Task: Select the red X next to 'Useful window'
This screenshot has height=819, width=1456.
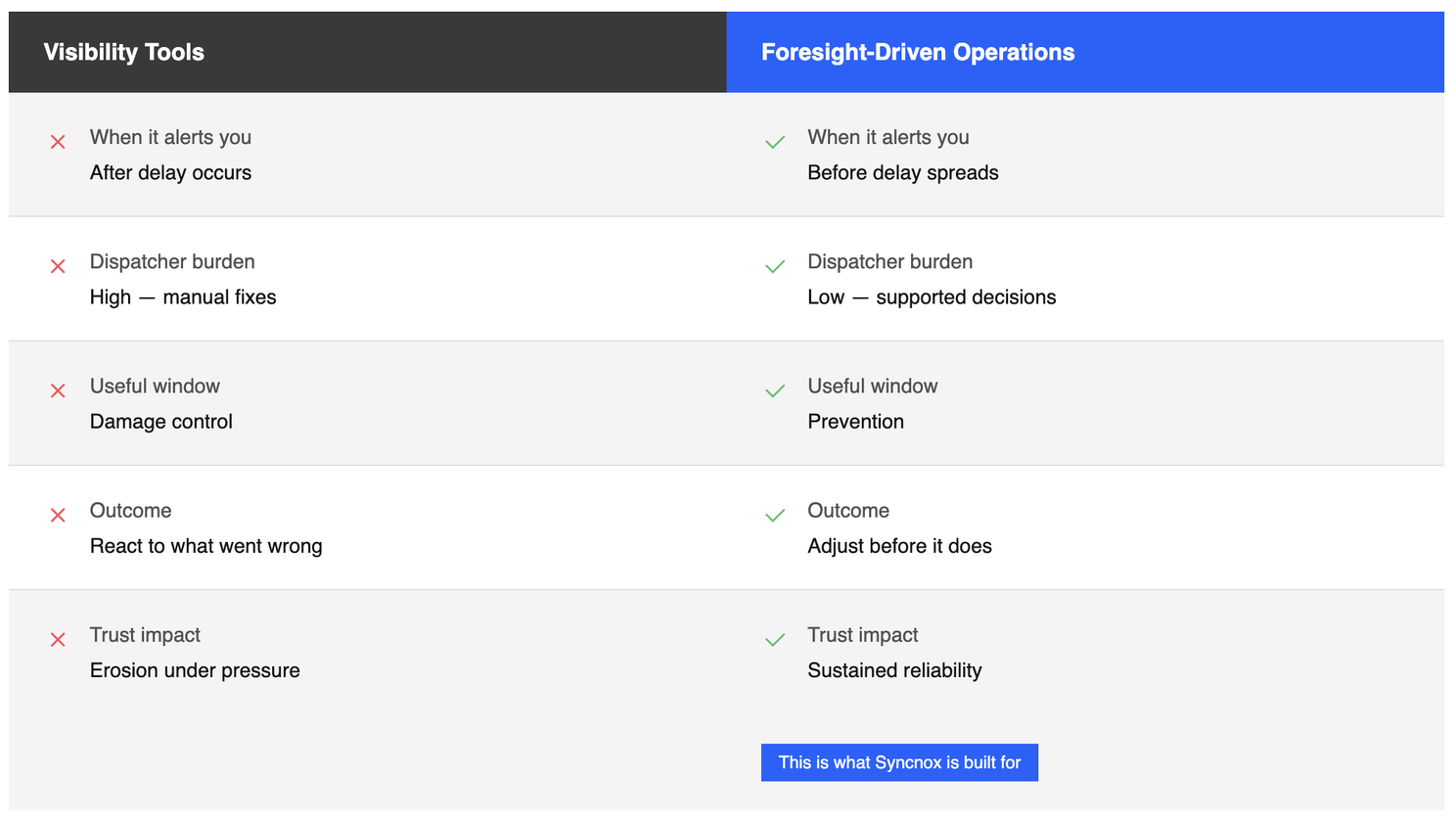Action: [58, 389]
